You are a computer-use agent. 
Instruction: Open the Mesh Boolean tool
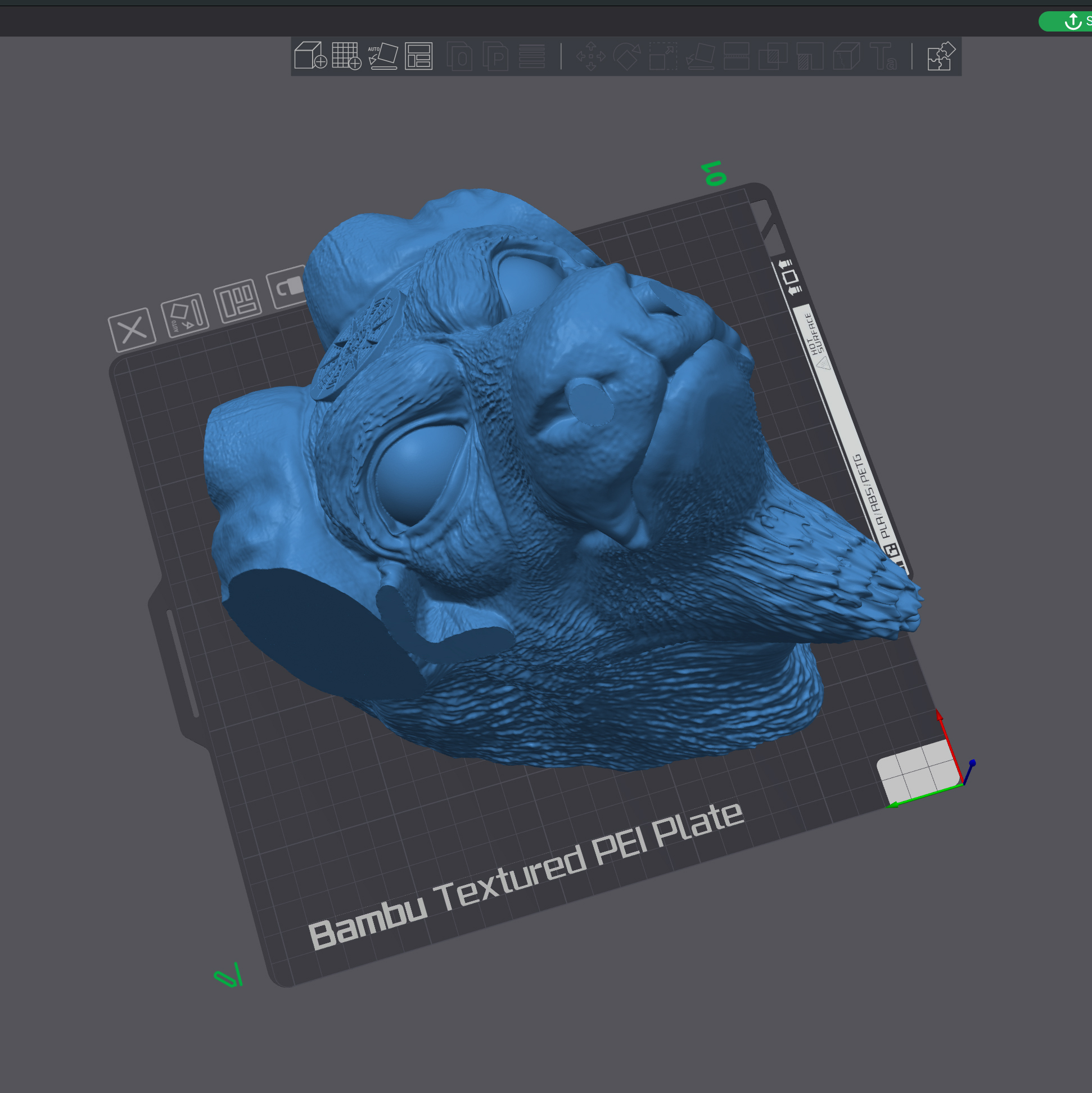(773, 56)
